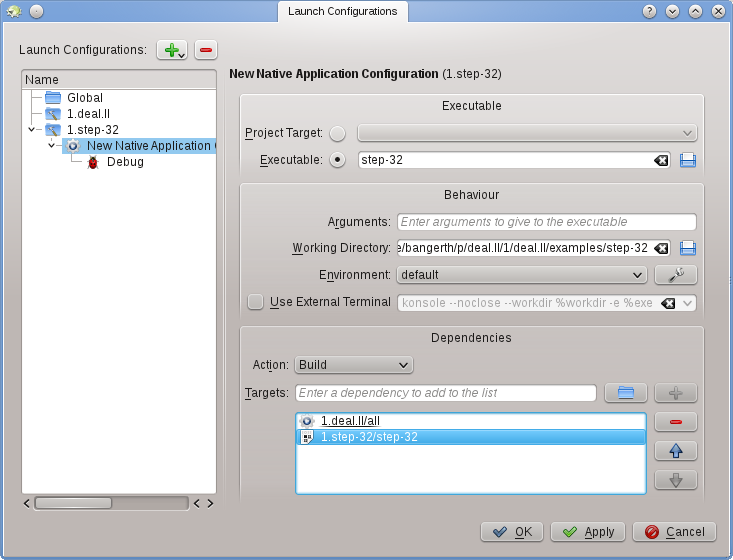Move selected dependency down

click(676, 480)
